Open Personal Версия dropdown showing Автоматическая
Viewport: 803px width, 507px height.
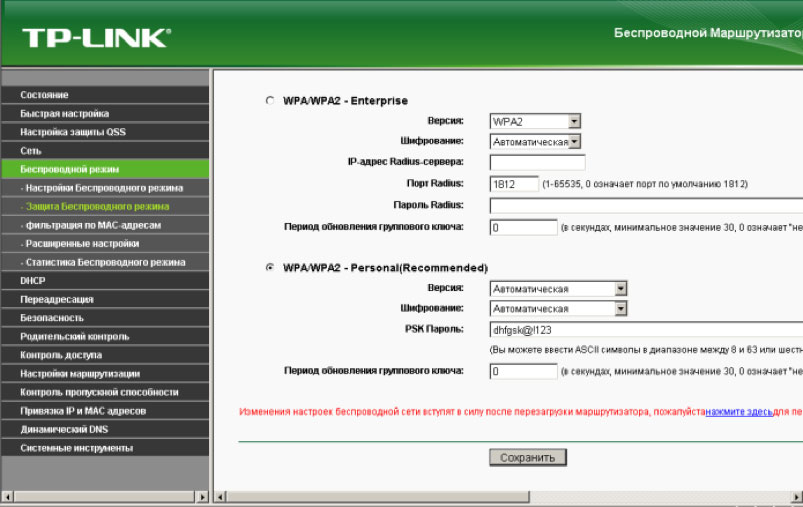coord(558,289)
